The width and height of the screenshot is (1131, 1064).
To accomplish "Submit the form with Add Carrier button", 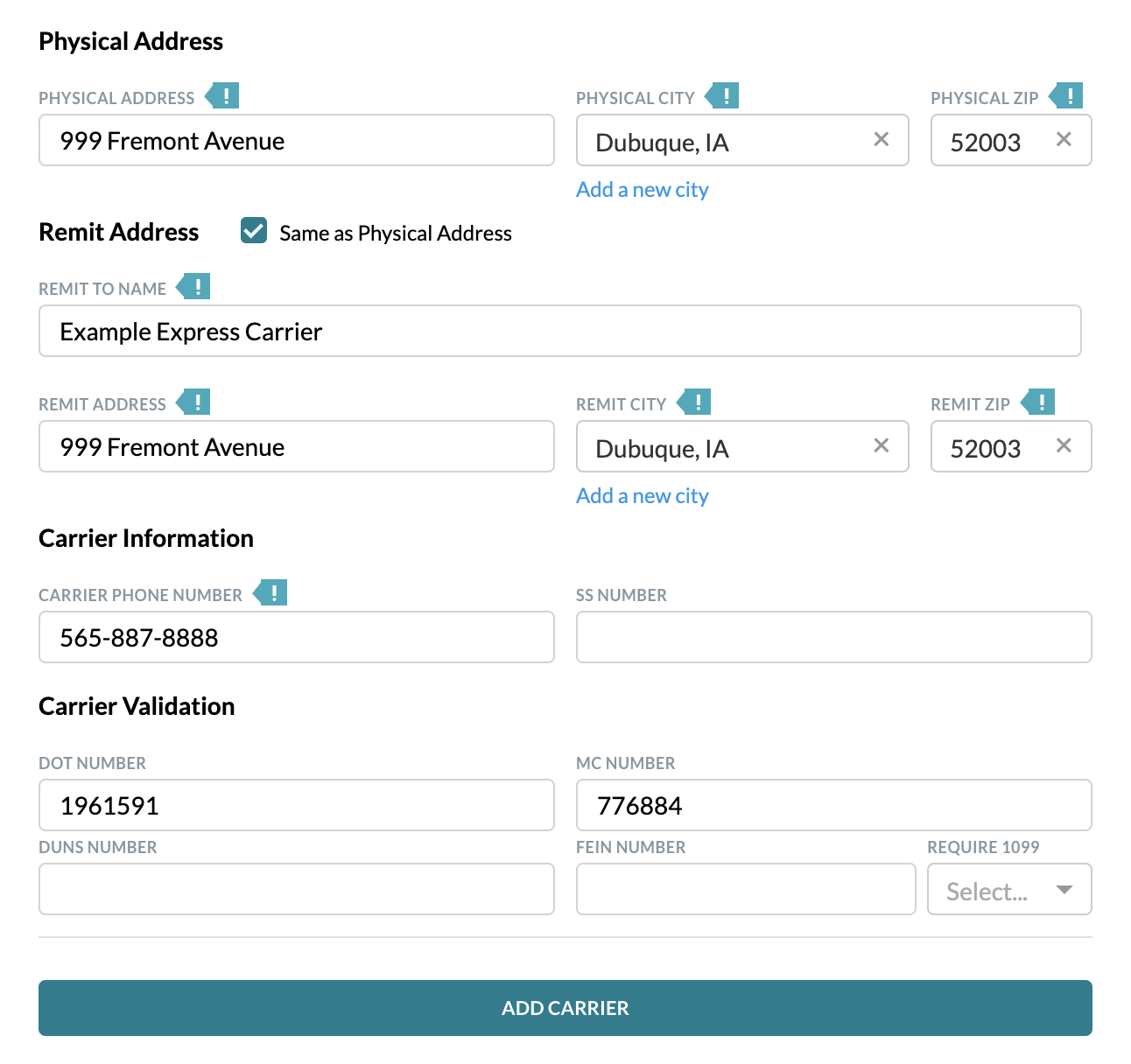I will (x=565, y=1008).
